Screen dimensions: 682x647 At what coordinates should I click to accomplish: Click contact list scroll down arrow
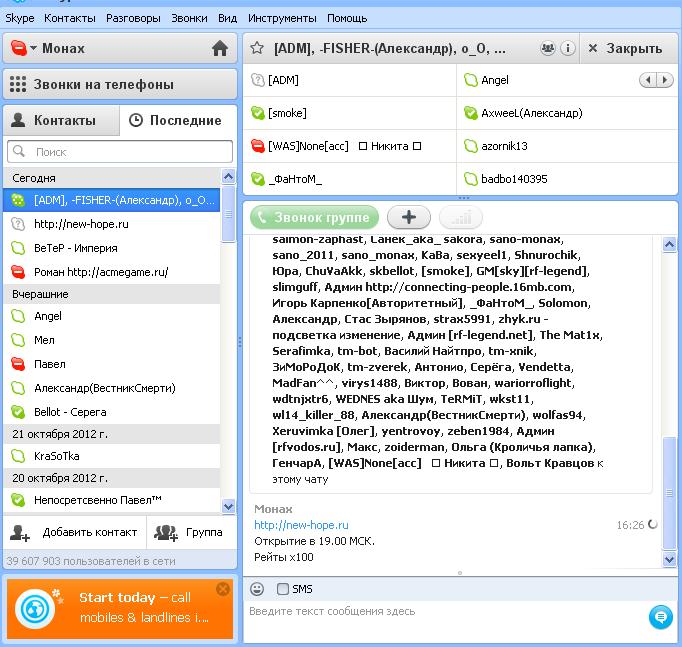[x=228, y=506]
